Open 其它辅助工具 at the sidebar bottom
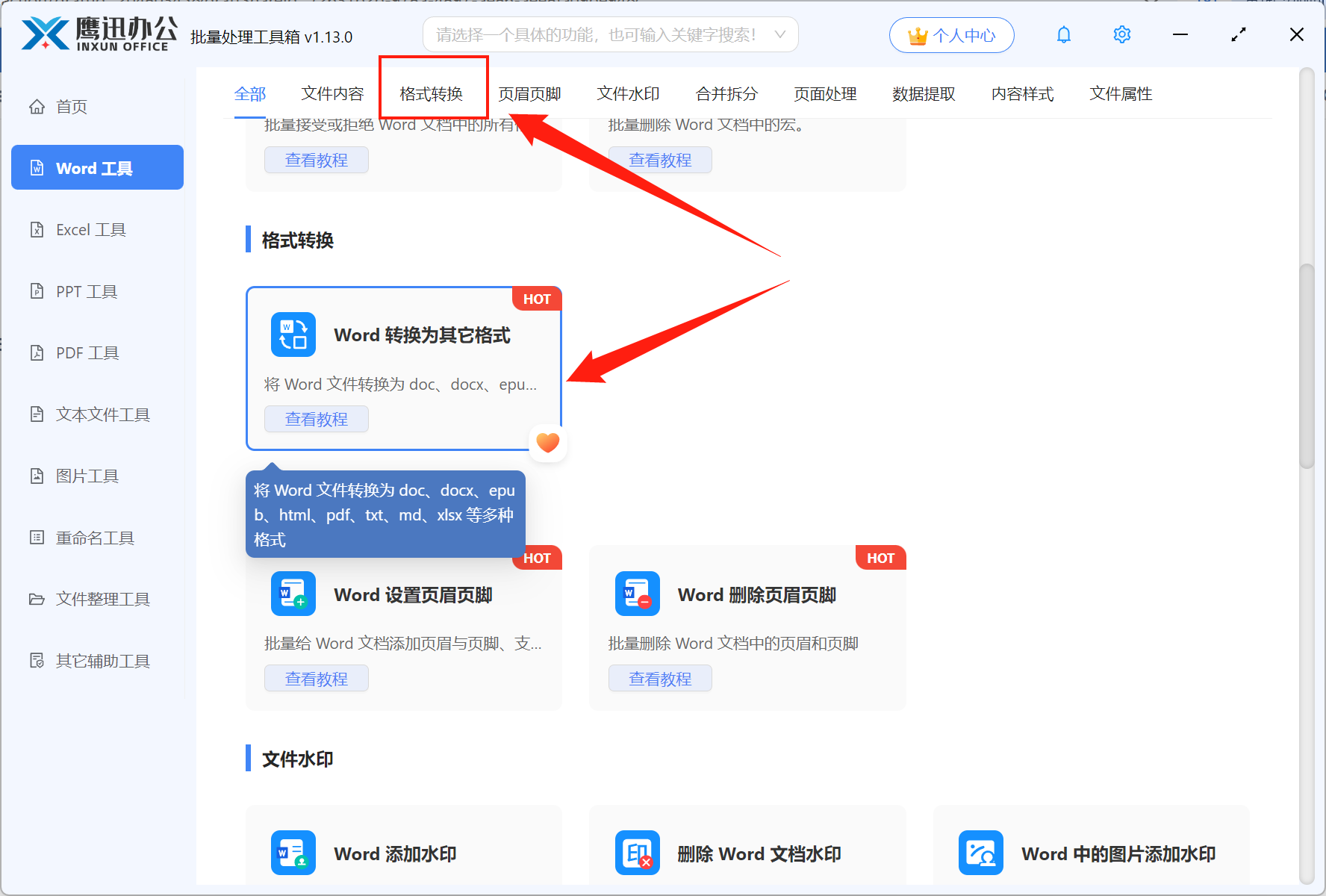 point(103,660)
